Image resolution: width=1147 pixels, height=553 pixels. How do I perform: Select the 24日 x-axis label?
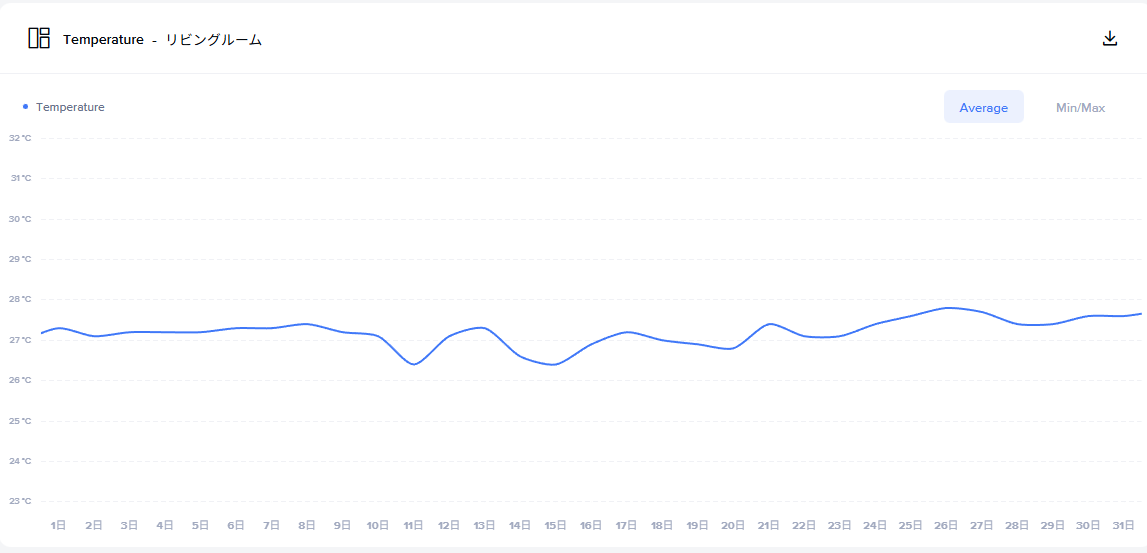click(874, 525)
